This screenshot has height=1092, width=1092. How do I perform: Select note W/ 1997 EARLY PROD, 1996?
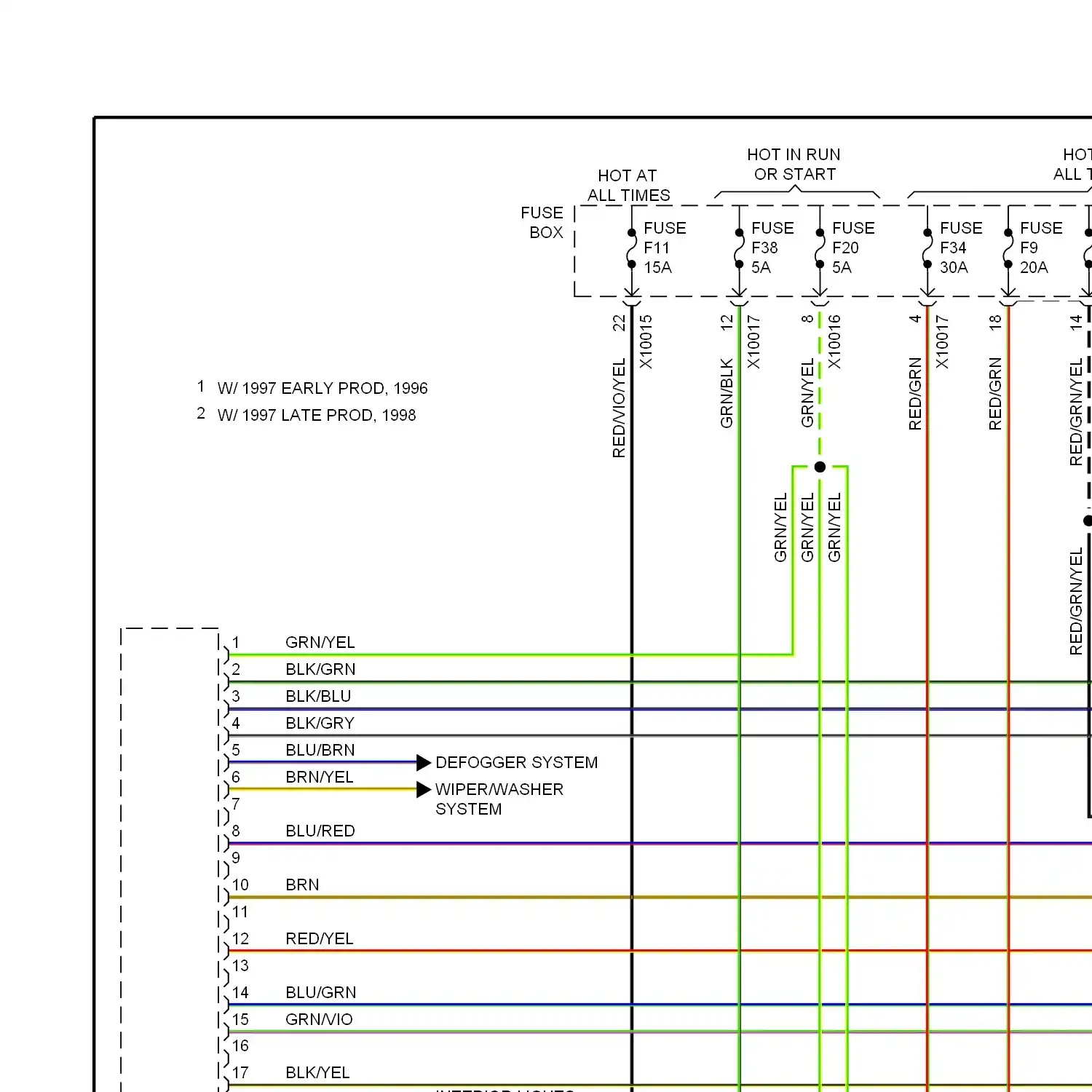(323, 388)
